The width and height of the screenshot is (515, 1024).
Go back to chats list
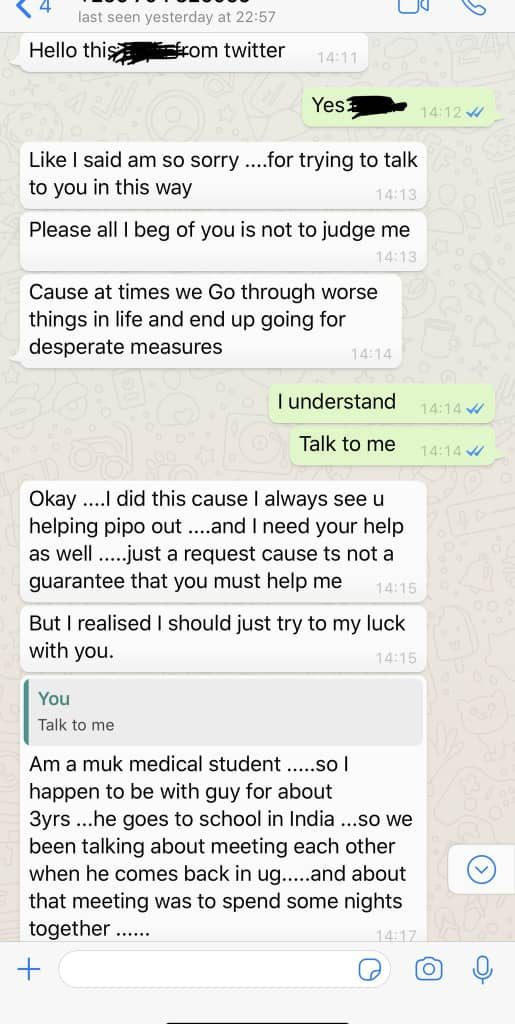(31, 9)
